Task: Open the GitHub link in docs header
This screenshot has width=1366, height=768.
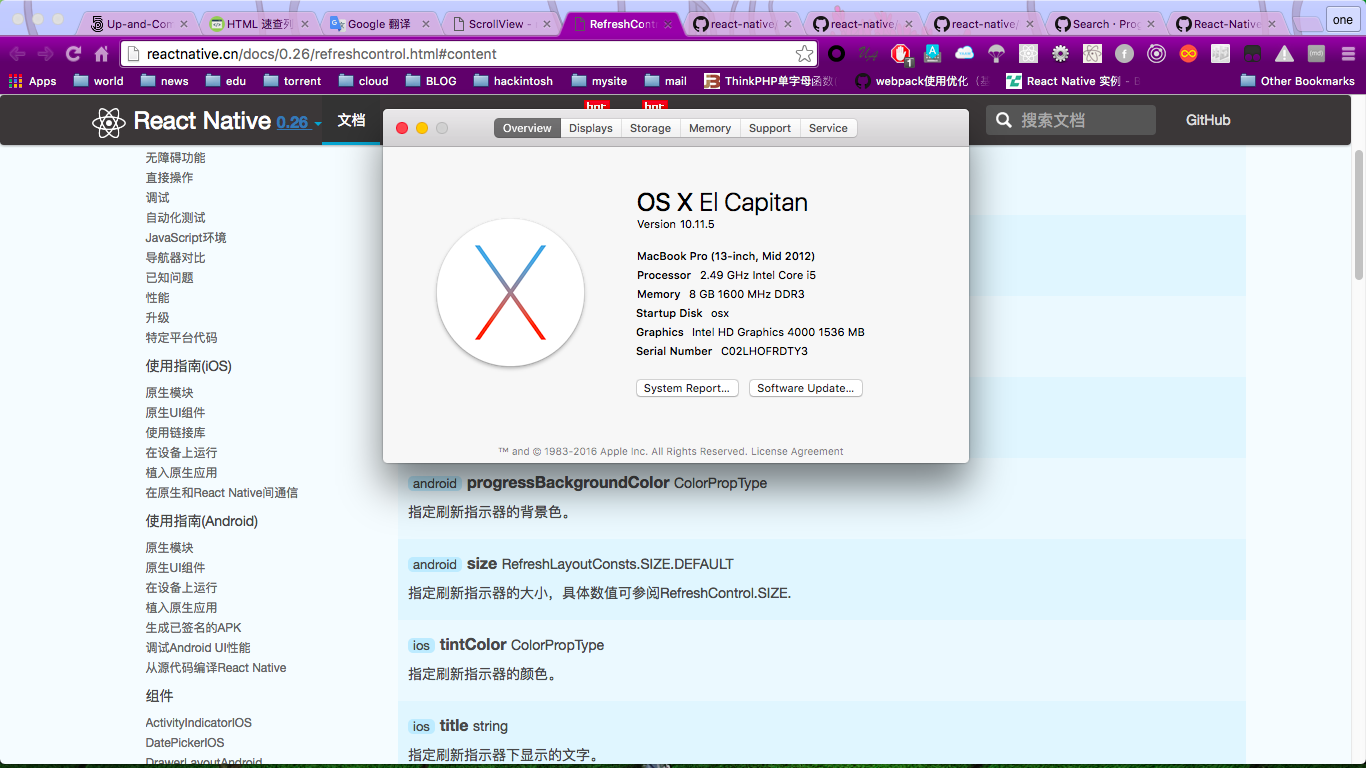Action: (1208, 120)
